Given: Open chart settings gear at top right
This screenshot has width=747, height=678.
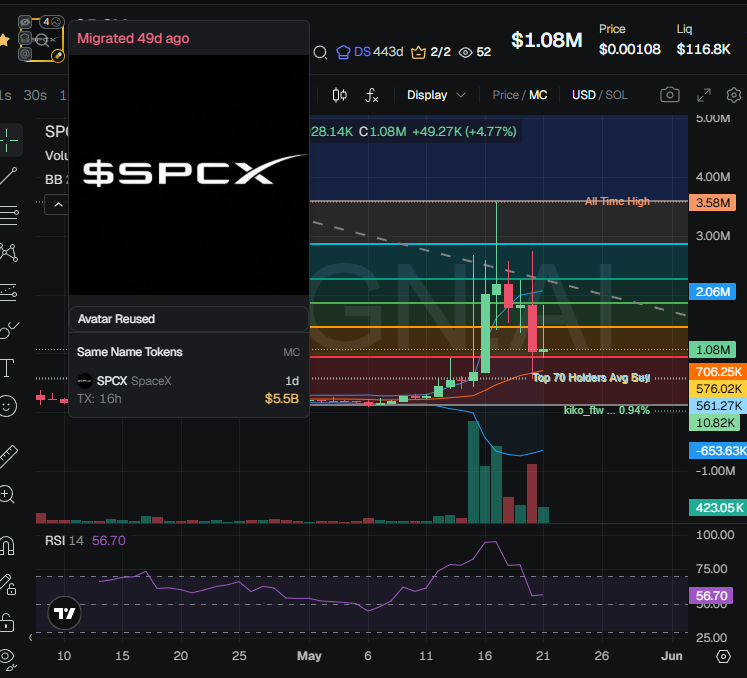Looking at the screenshot, I should [734, 95].
